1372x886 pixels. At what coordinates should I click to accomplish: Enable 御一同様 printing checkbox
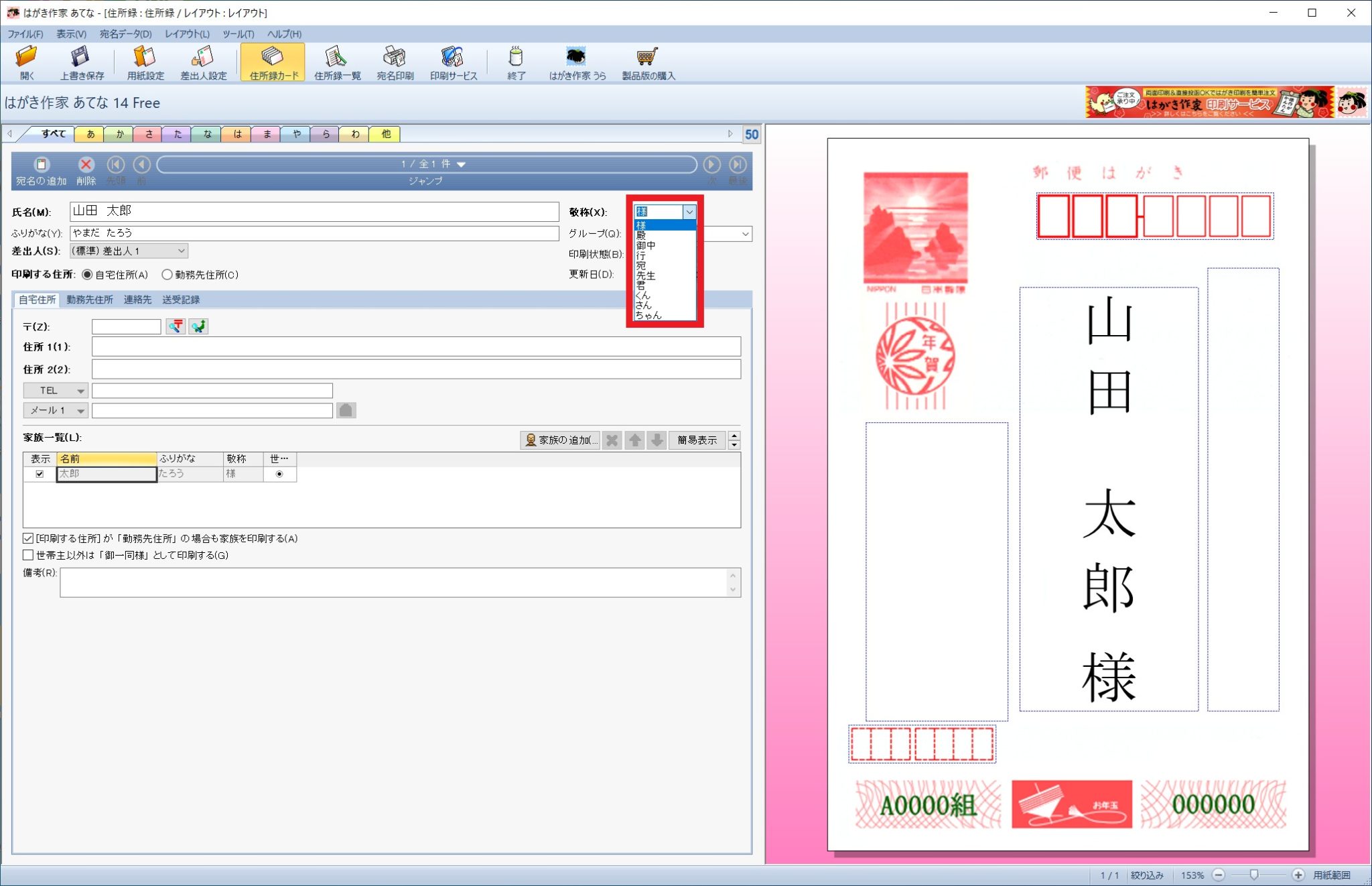click(28, 555)
